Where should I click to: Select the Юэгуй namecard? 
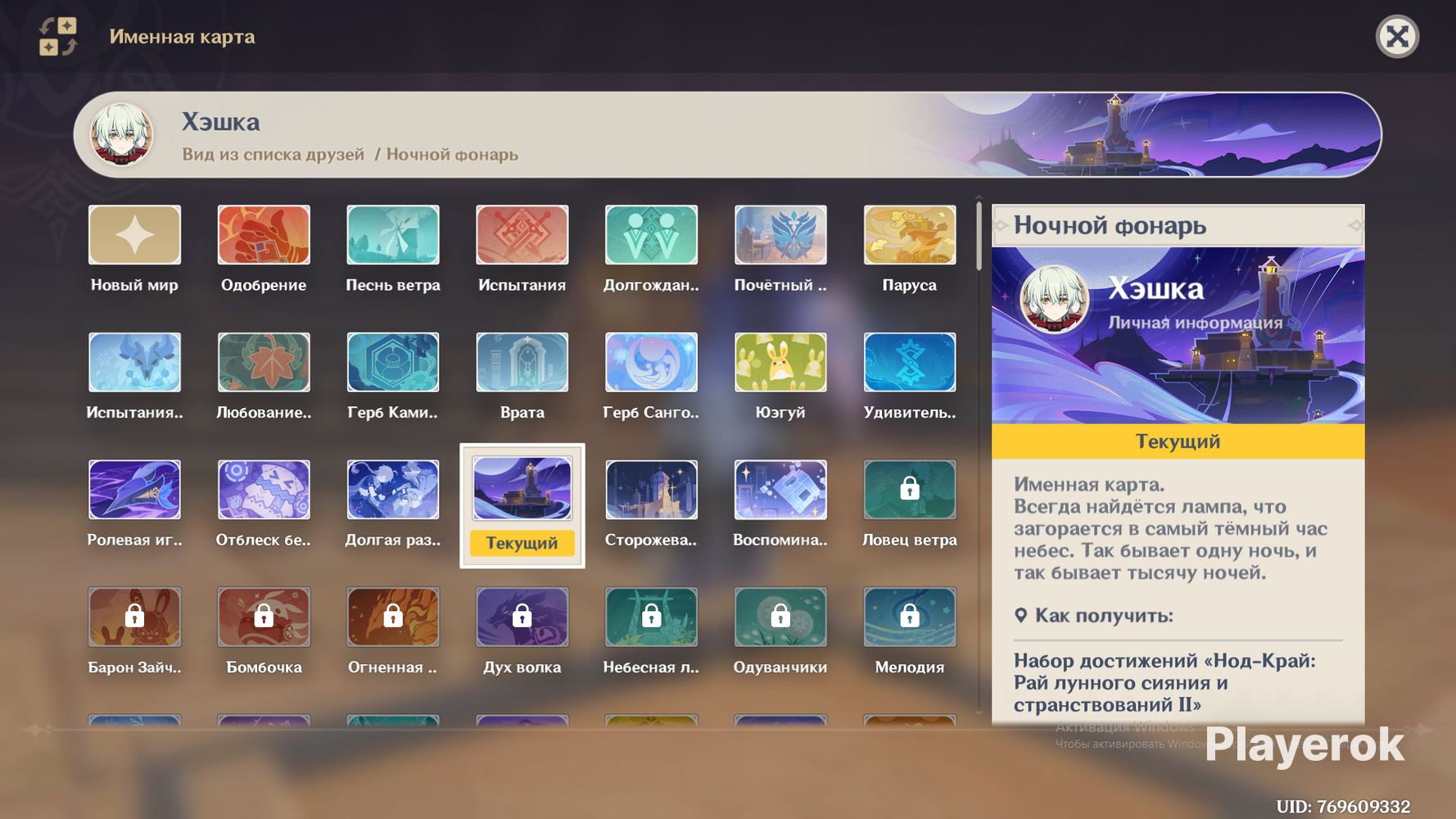click(x=780, y=362)
